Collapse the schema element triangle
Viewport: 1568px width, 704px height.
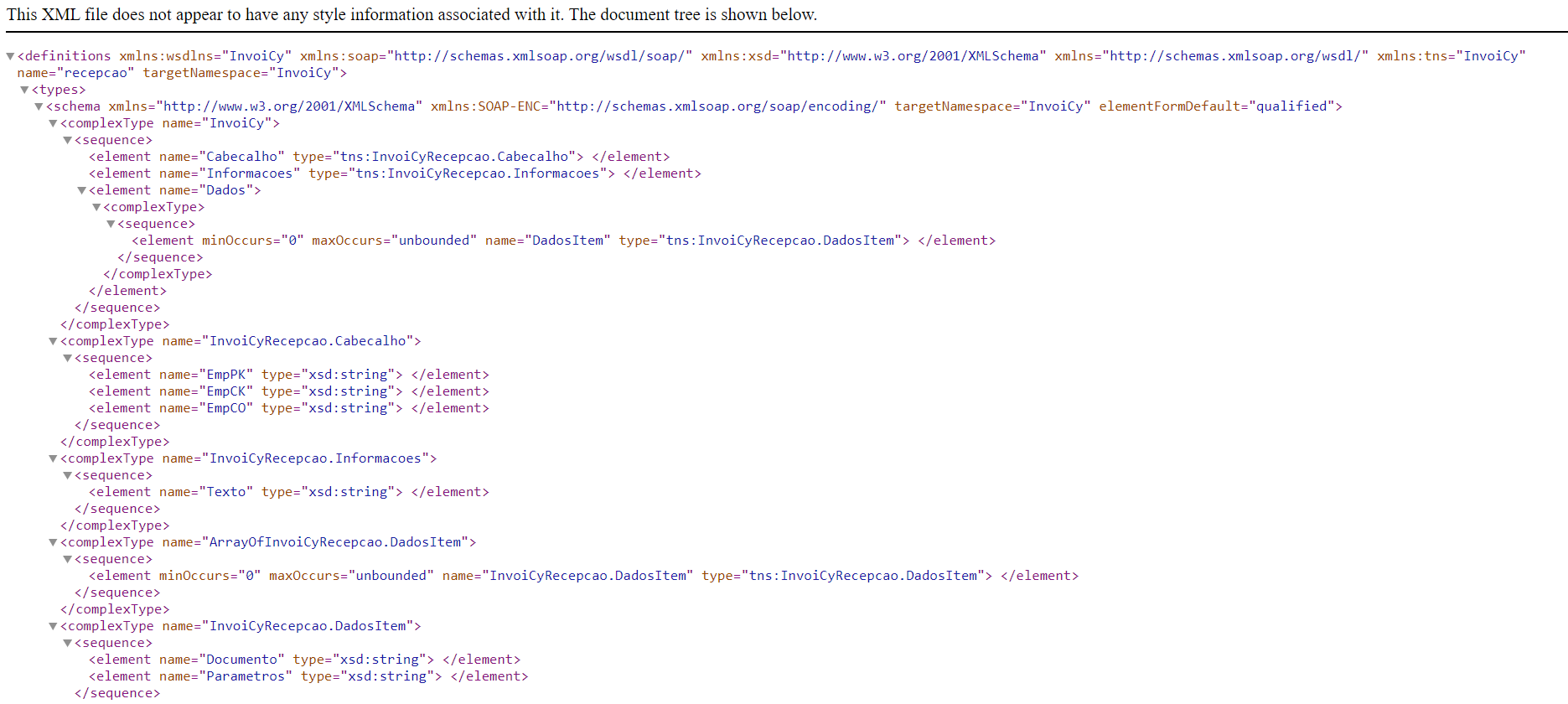(x=39, y=106)
